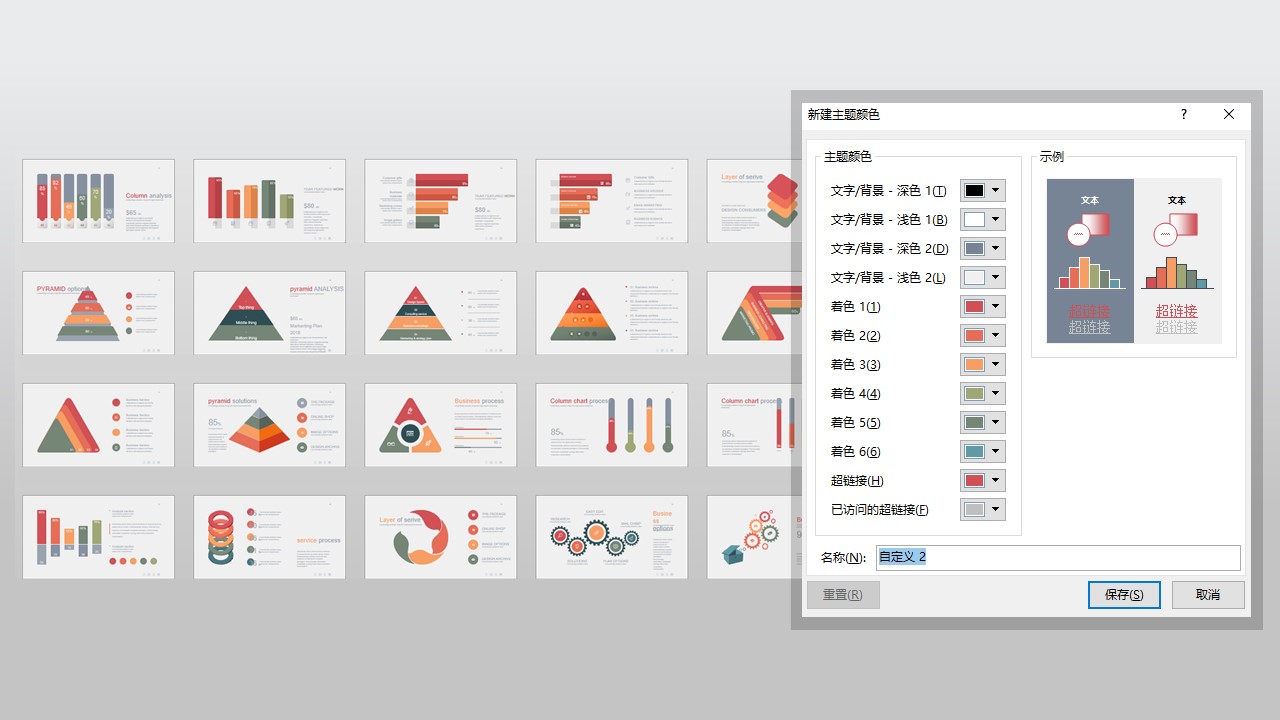Viewport: 1280px width, 720px height.
Task: Open 着色 4 color dropdown
Action: 983,394
